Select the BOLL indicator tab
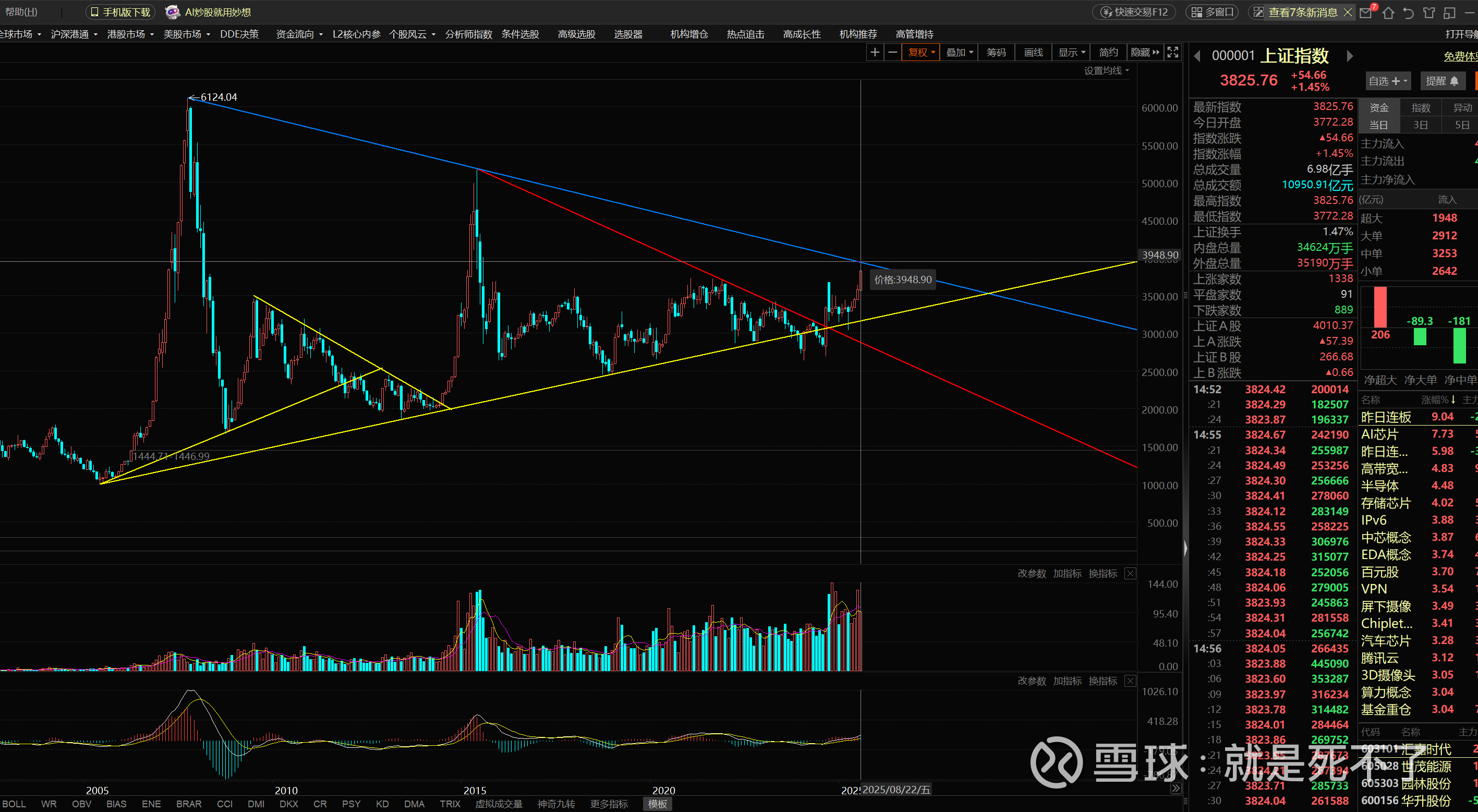This screenshot has height=812, width=1478. [x=14, y=804]
